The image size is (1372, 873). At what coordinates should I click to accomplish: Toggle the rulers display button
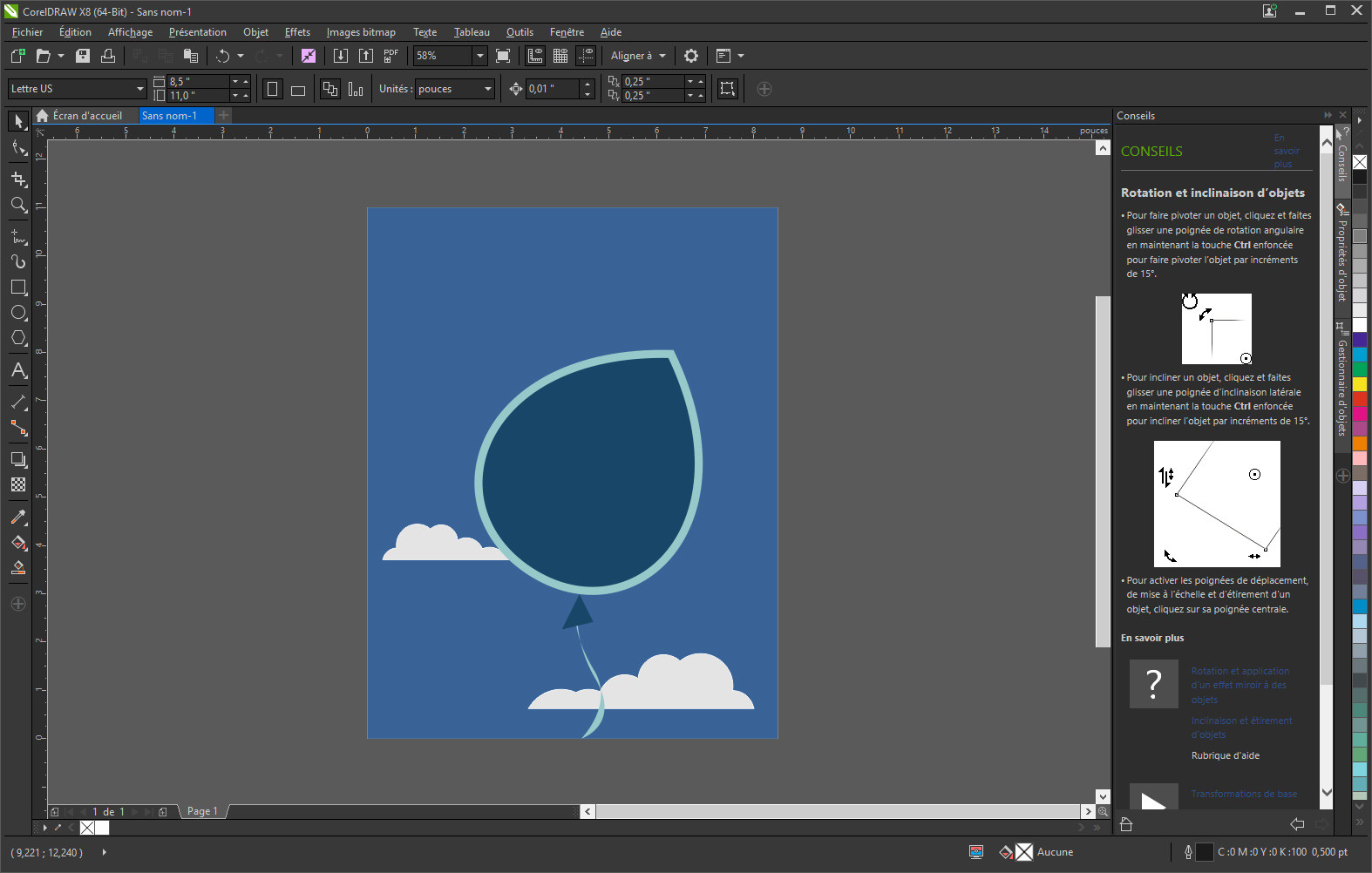click(x=535, y=56)
